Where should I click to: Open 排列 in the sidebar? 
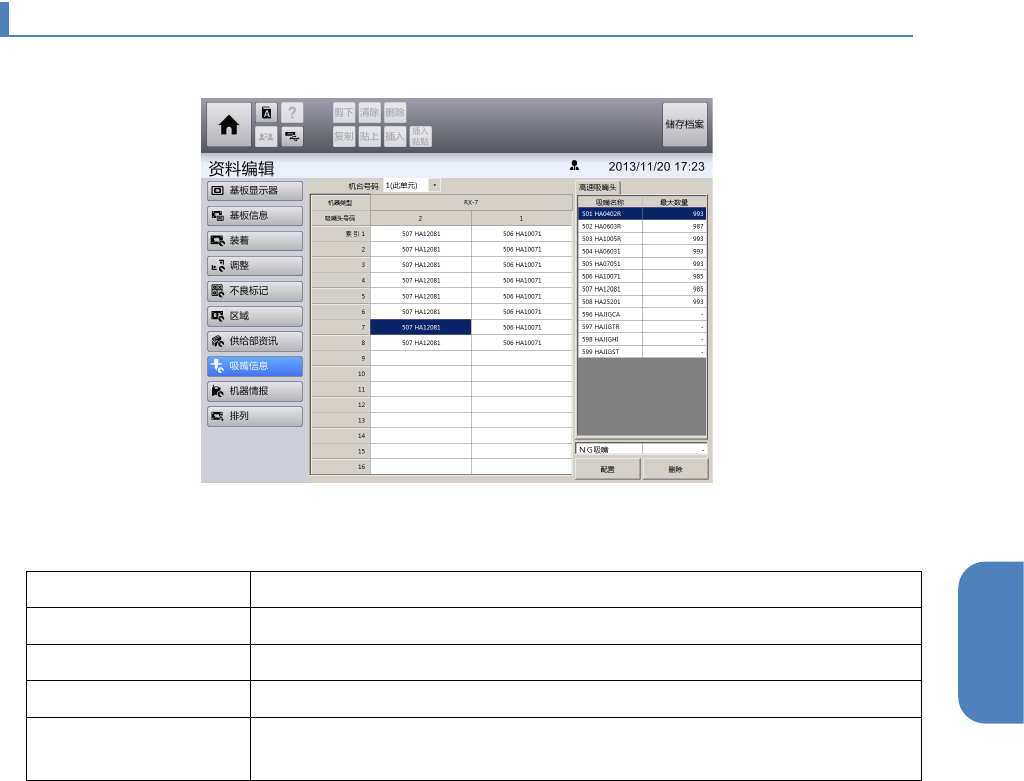pos(255,416)
